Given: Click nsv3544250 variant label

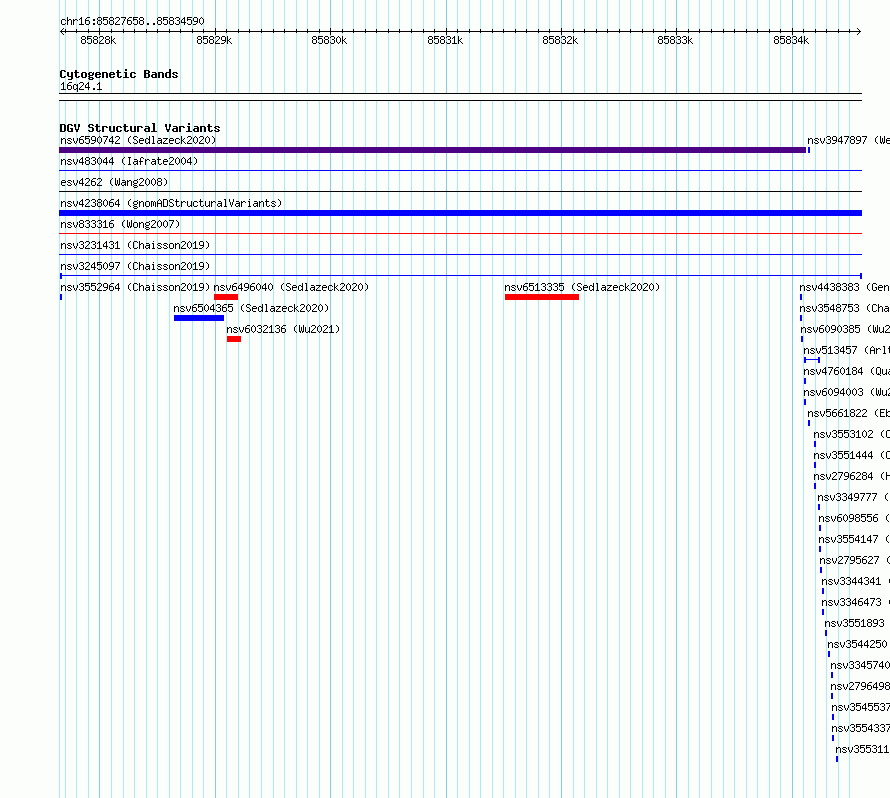Looking at the screenshot, I should click(x=857, y=644).
